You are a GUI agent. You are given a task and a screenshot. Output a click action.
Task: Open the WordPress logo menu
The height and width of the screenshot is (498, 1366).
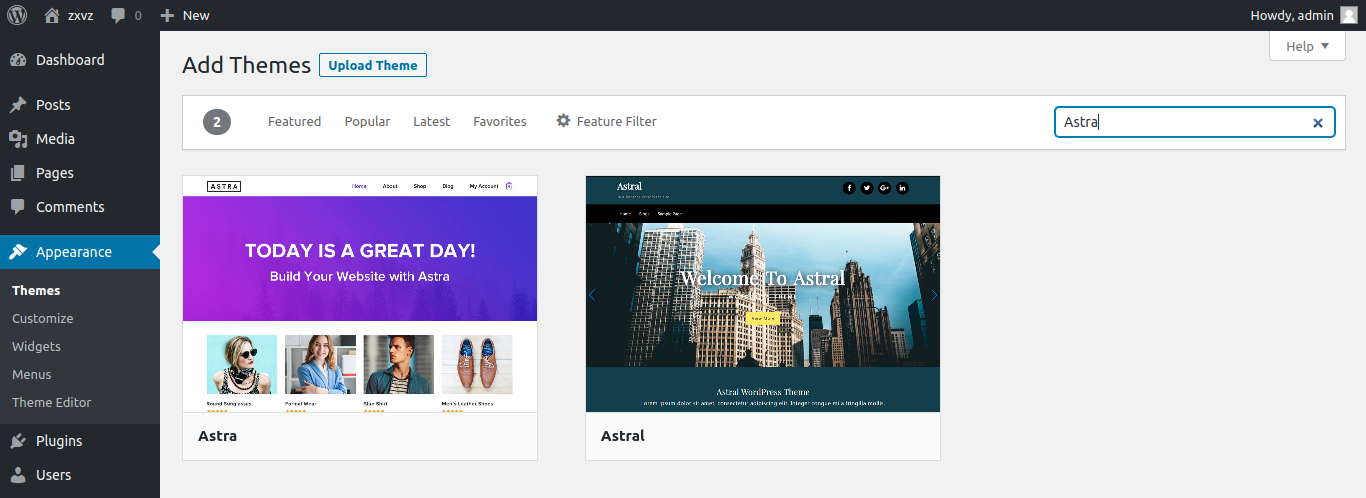(x=17, y=15)
